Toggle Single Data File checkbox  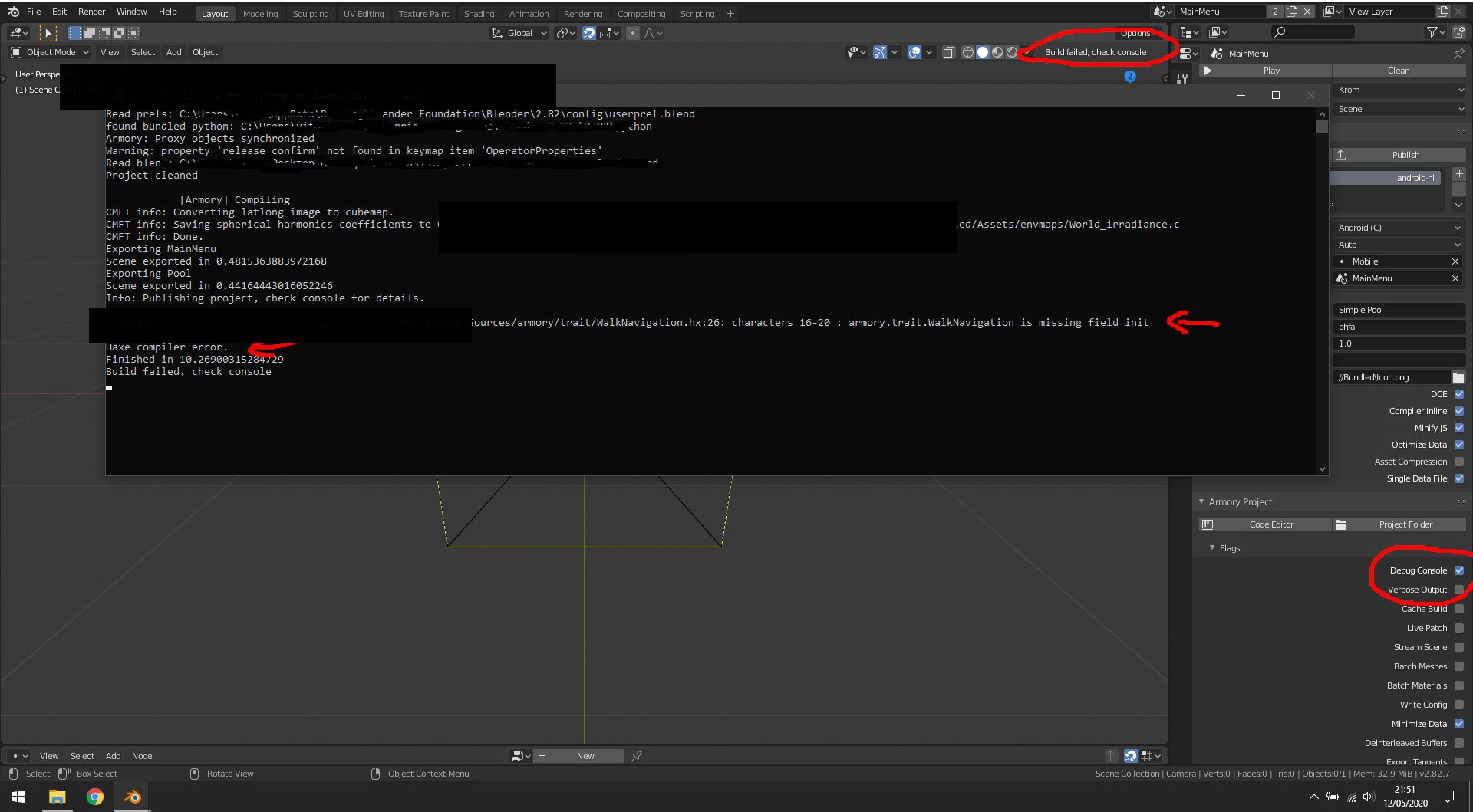tap(1459, 478)
